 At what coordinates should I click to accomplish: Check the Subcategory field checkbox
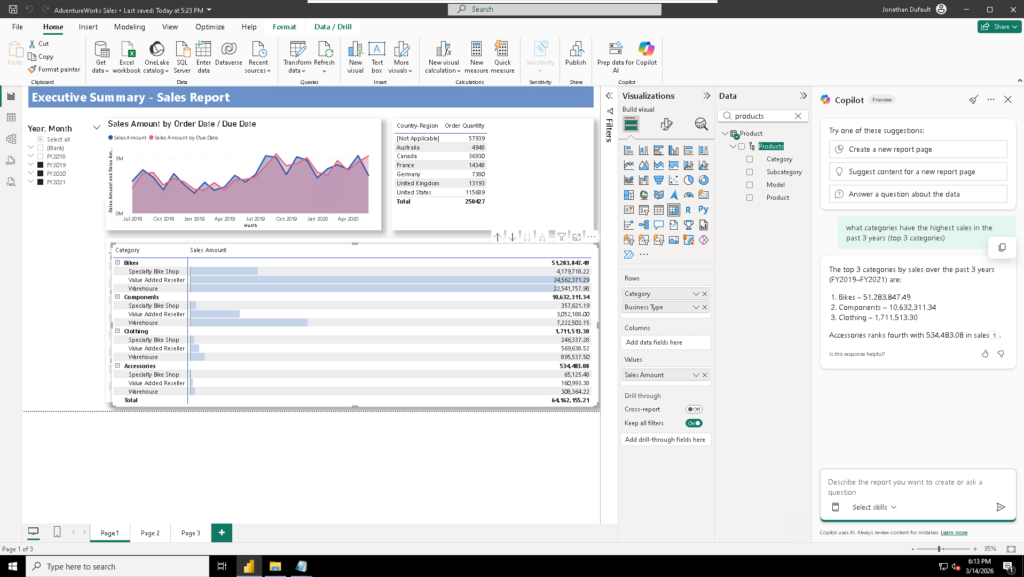[749, 172]
